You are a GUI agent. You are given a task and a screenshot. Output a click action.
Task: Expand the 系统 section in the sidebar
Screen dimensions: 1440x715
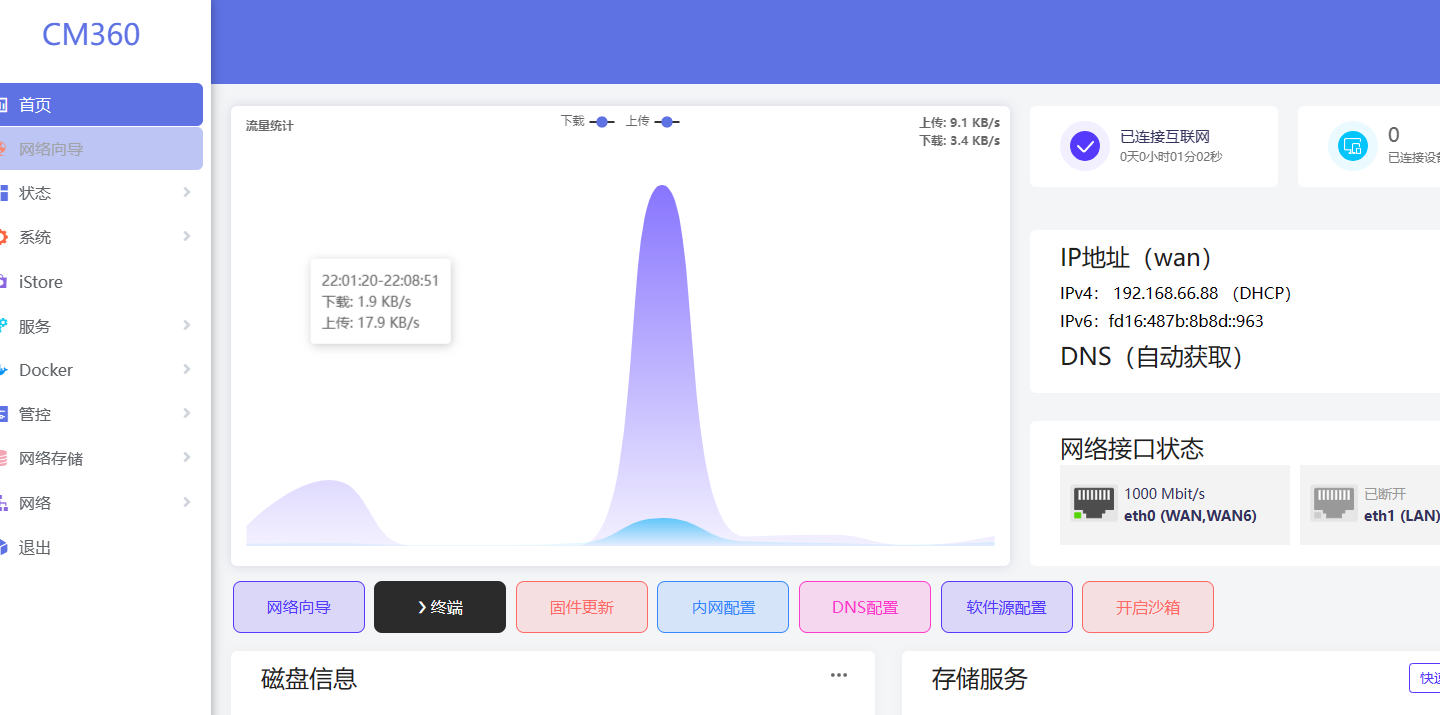click(186, 237)
